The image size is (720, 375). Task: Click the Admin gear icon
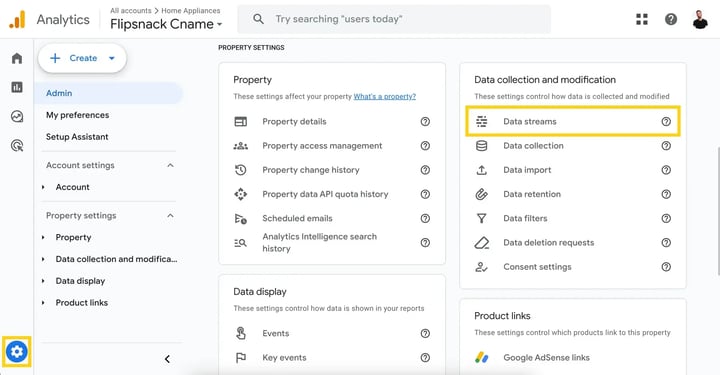coord(17,352)
